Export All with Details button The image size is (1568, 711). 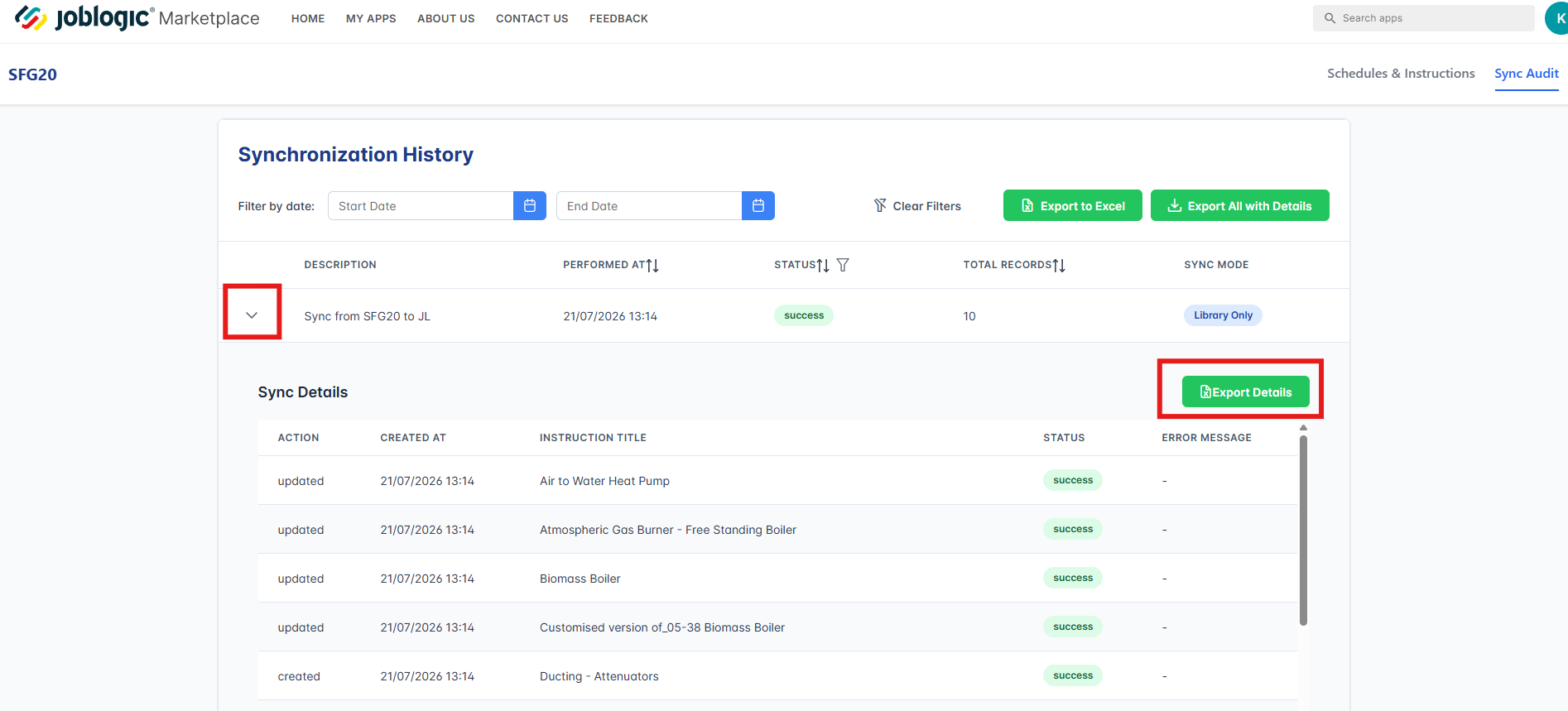pyautogui.click(x=1240, y=205)
